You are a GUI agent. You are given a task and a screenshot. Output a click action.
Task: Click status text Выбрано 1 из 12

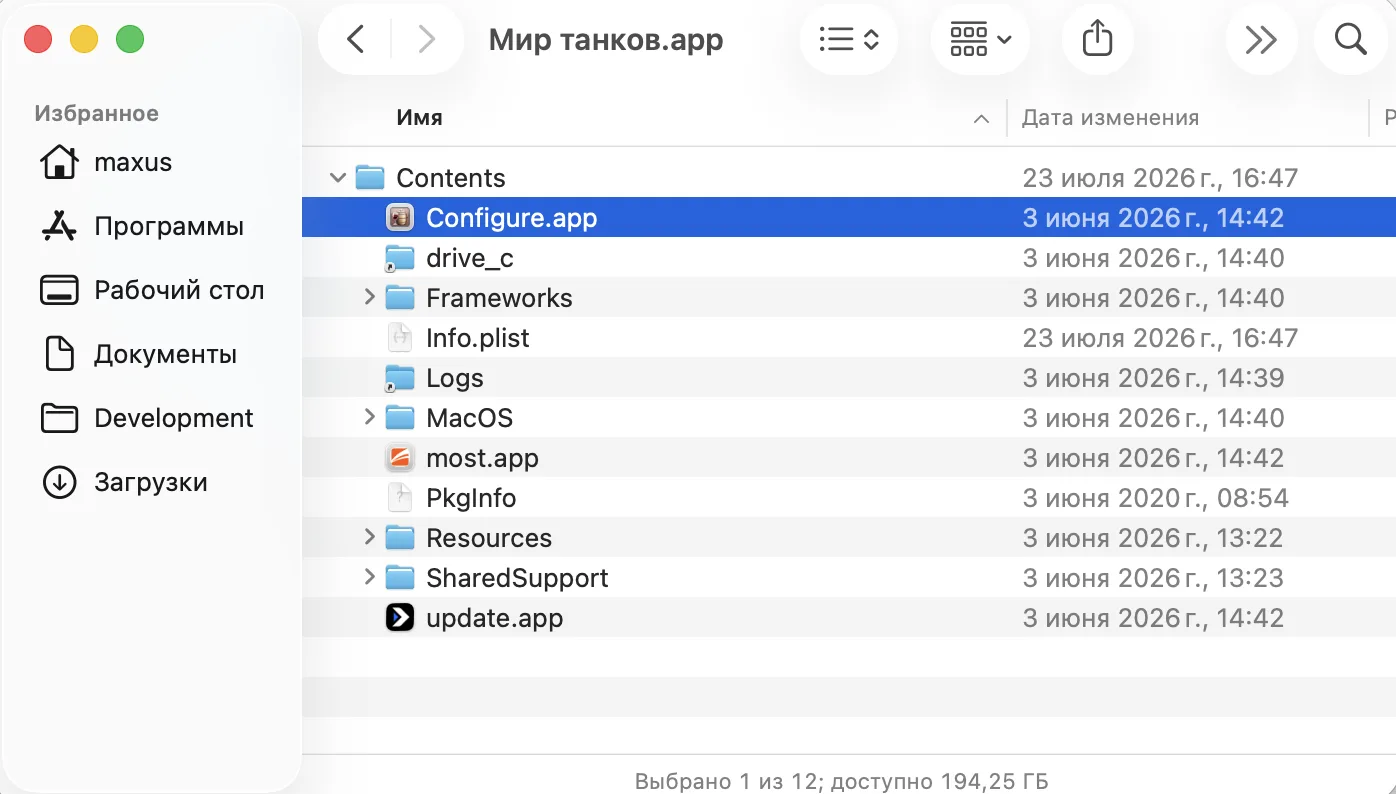tap(729, 780)
